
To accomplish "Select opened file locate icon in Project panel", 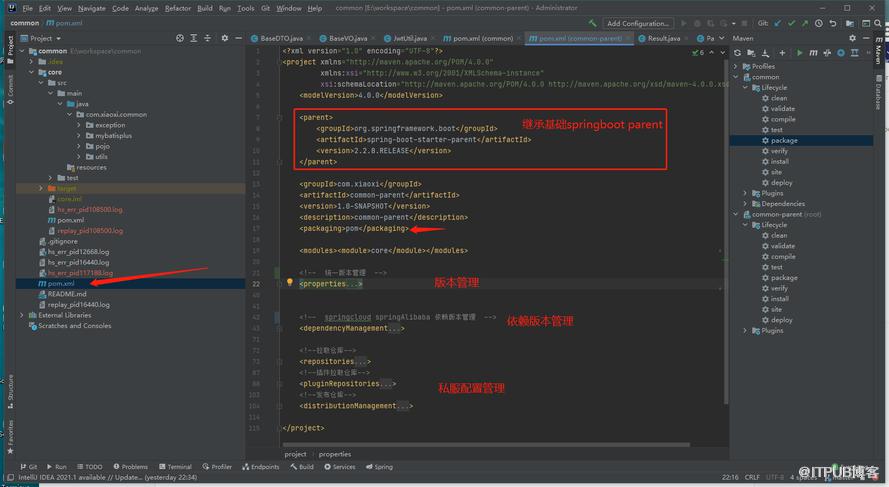I will coord(180,38).
